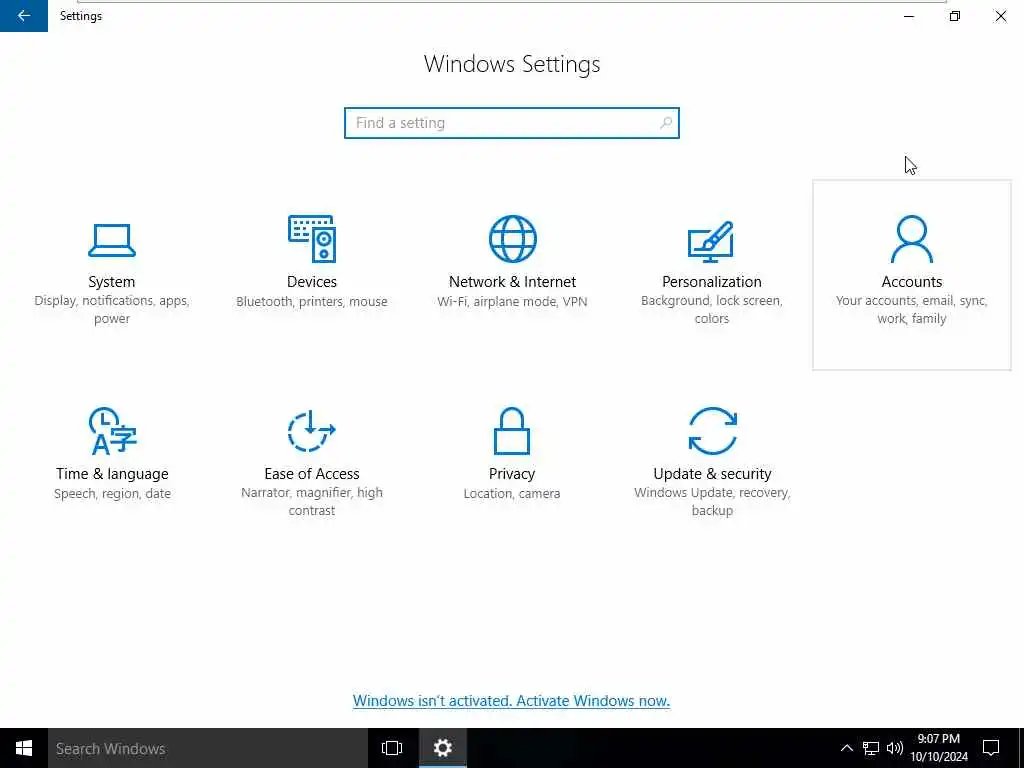
Task: Click 'Your accounts, email, sync, work, family' text
Action: pyautogui.click(x=912, y=310)
